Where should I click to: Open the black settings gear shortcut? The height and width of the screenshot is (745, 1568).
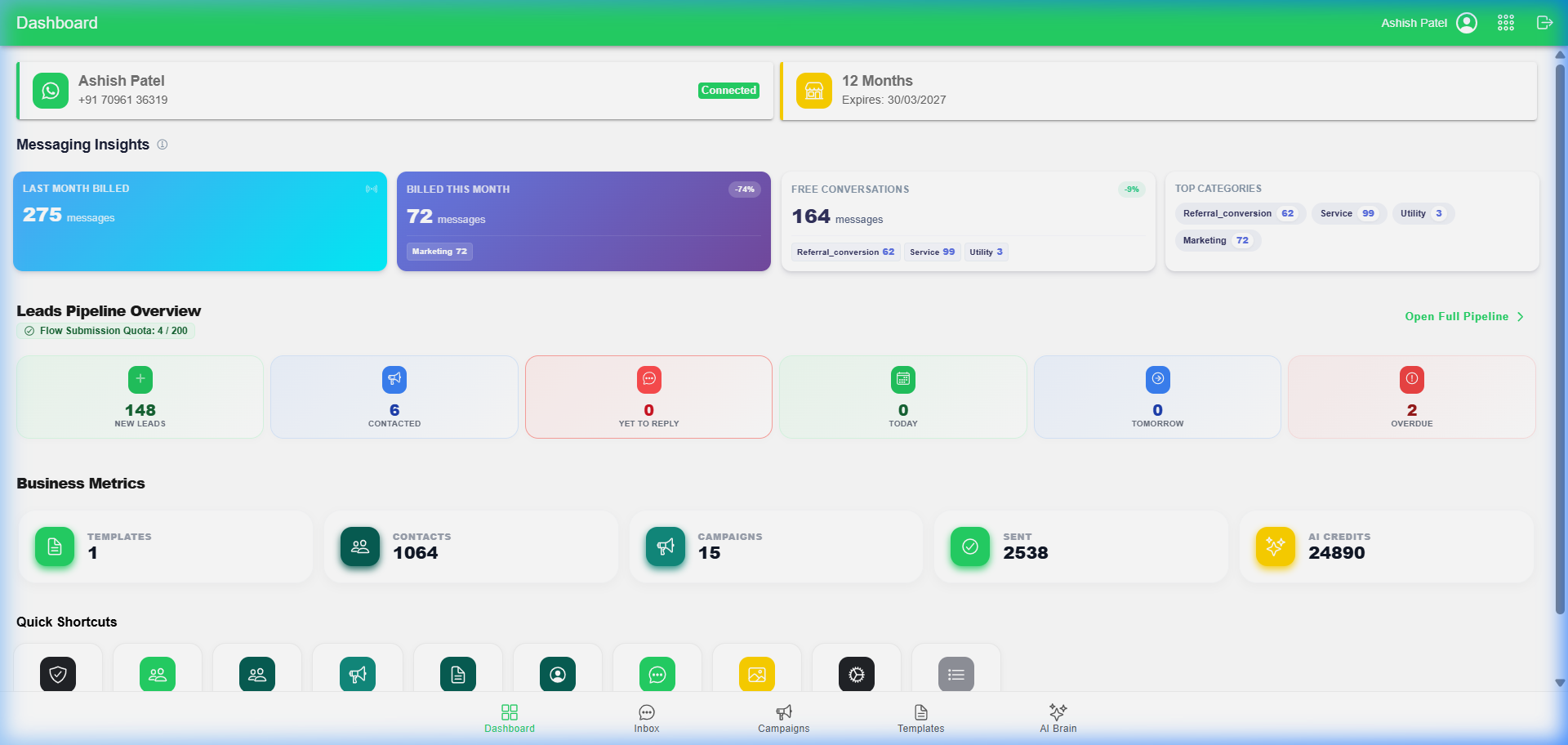coord(857,674)
